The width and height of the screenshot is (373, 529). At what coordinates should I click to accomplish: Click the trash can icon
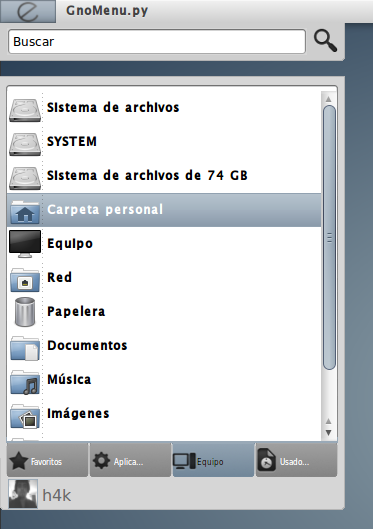pos(25,312)
